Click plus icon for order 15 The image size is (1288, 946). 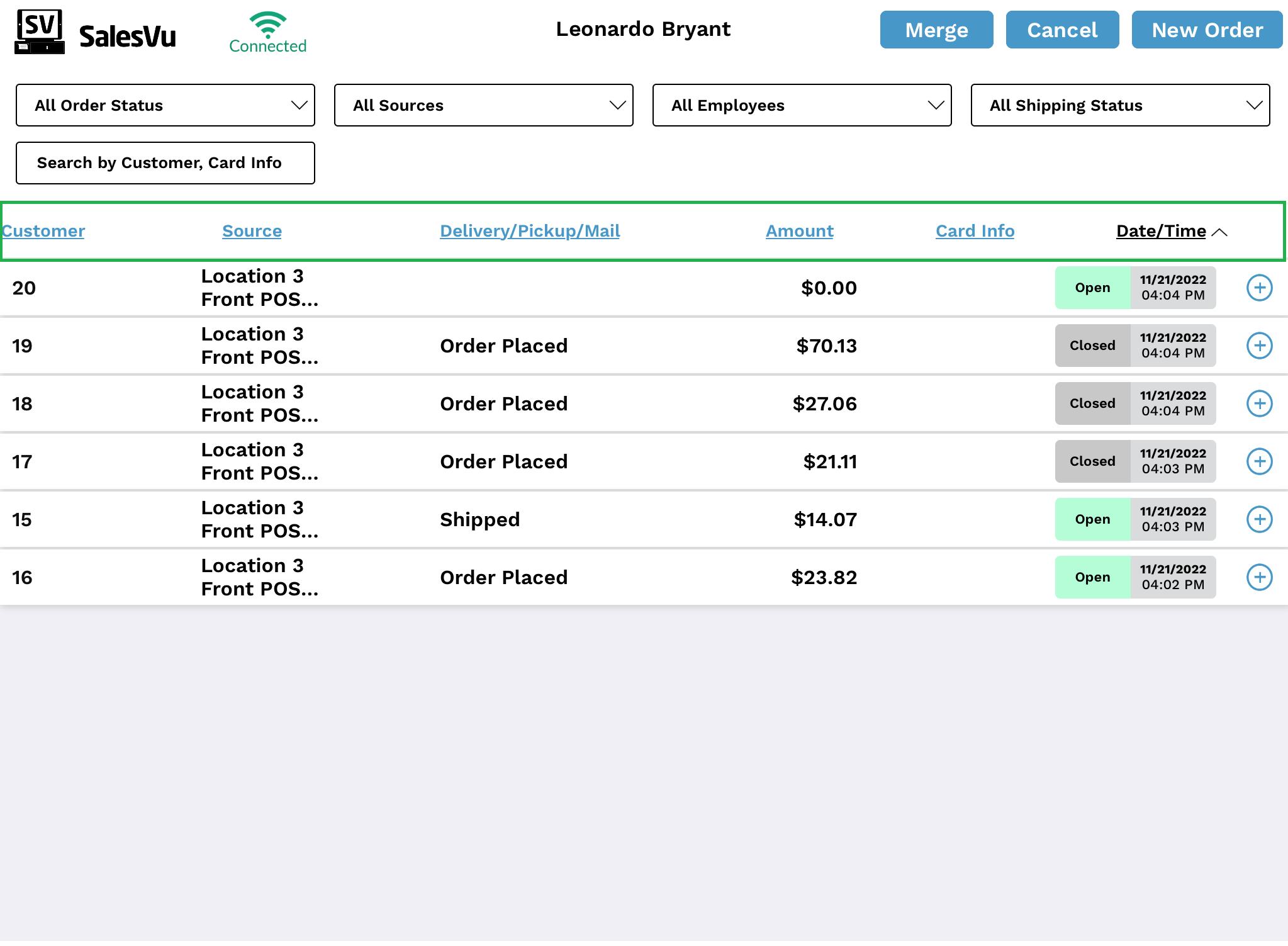coord(1259,519)
